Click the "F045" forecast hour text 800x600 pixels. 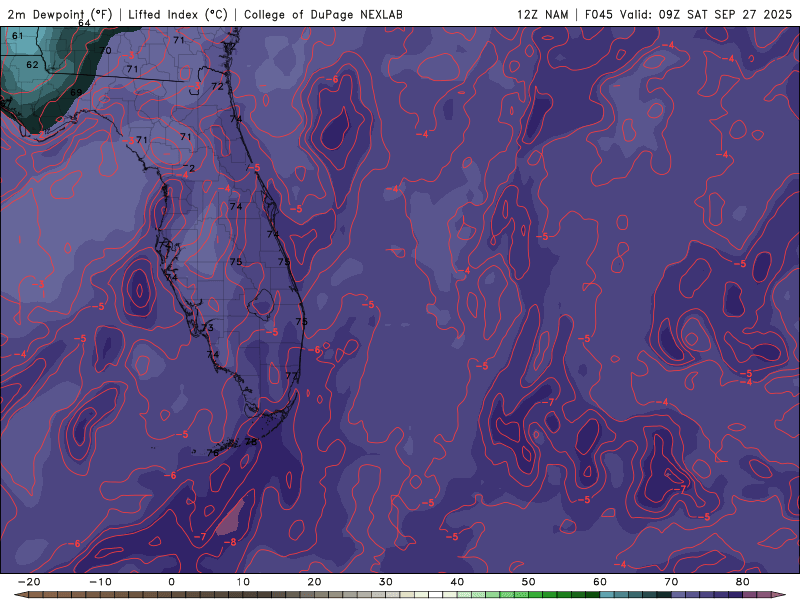[x=599, y=14]
